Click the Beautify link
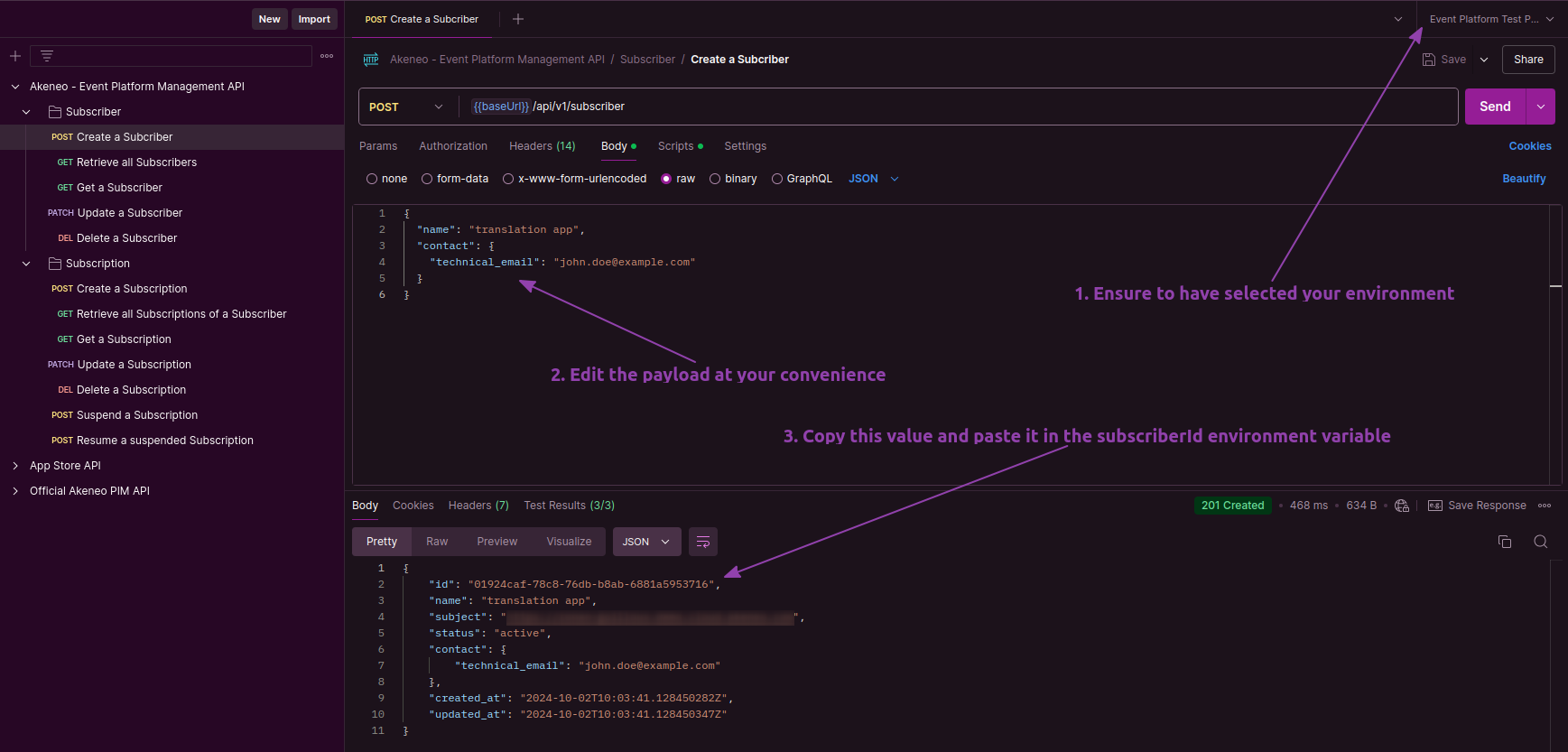Image resolution: width=1568 pixels, height=752 pixels. (x=1524, y=179)
